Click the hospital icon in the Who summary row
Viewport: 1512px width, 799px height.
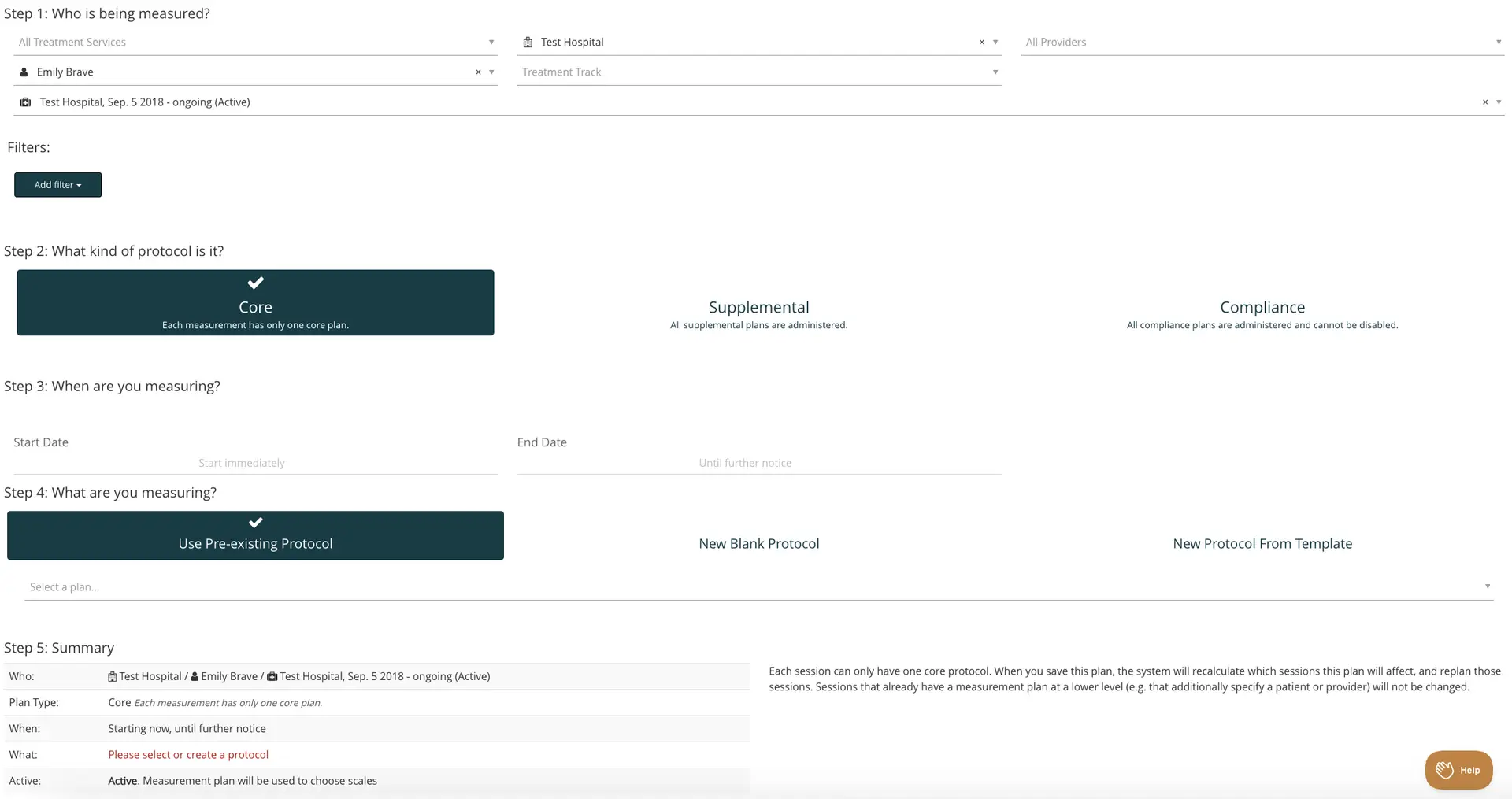tap(113, 676)
